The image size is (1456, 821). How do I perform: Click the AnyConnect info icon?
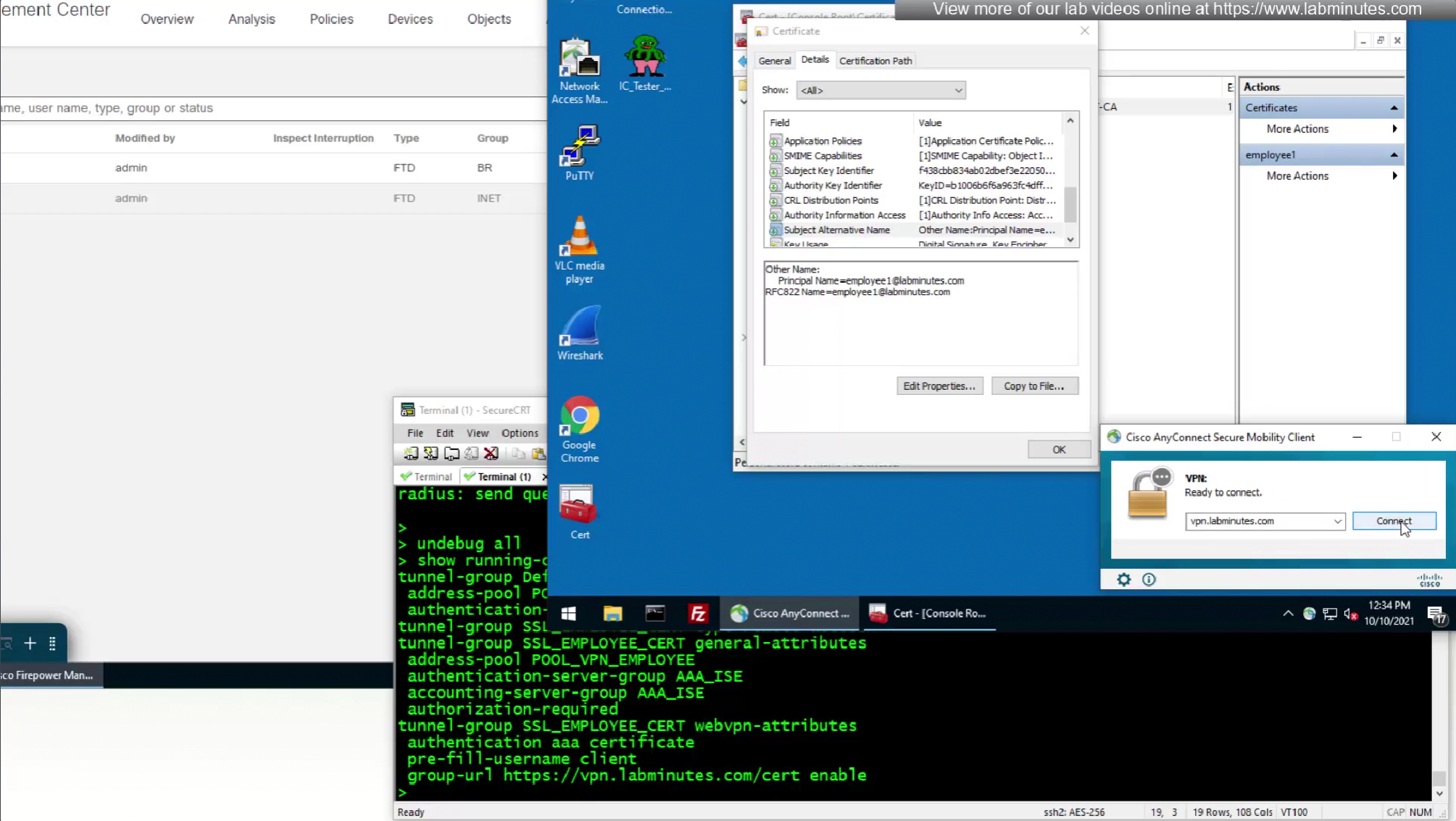pos(1149,579)
